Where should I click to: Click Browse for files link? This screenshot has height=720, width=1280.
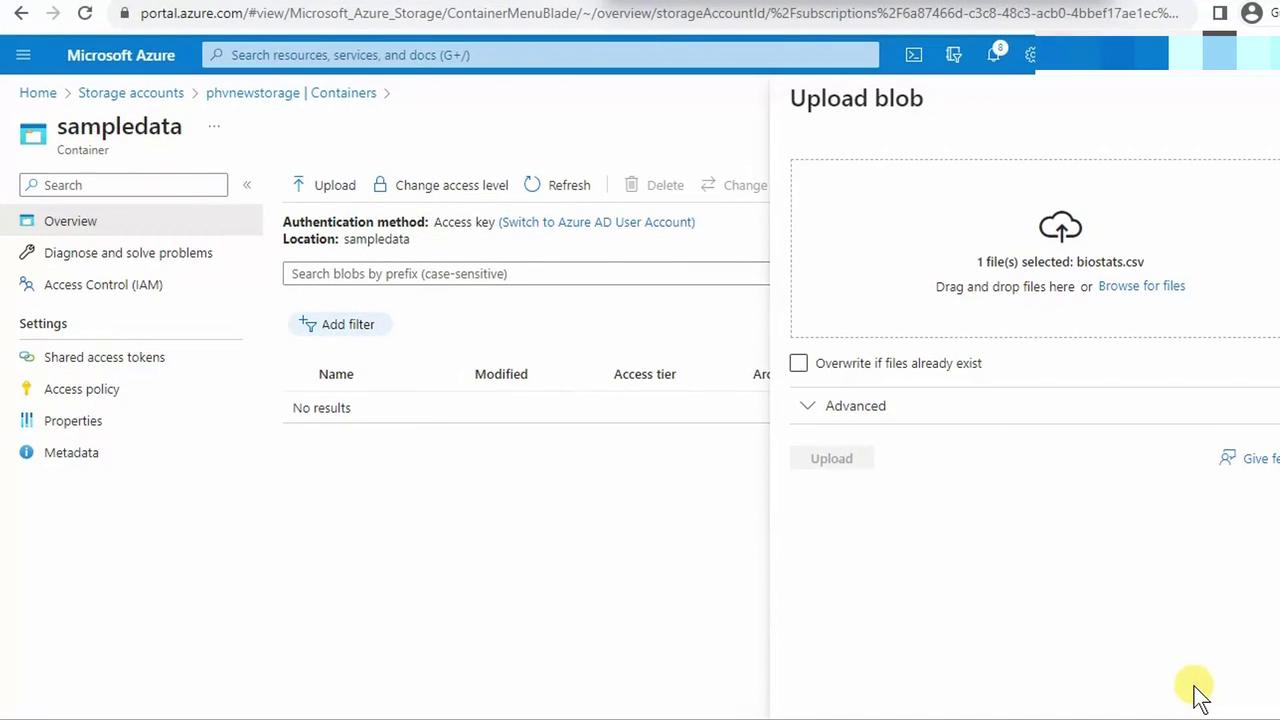(x=1141, y=286)
